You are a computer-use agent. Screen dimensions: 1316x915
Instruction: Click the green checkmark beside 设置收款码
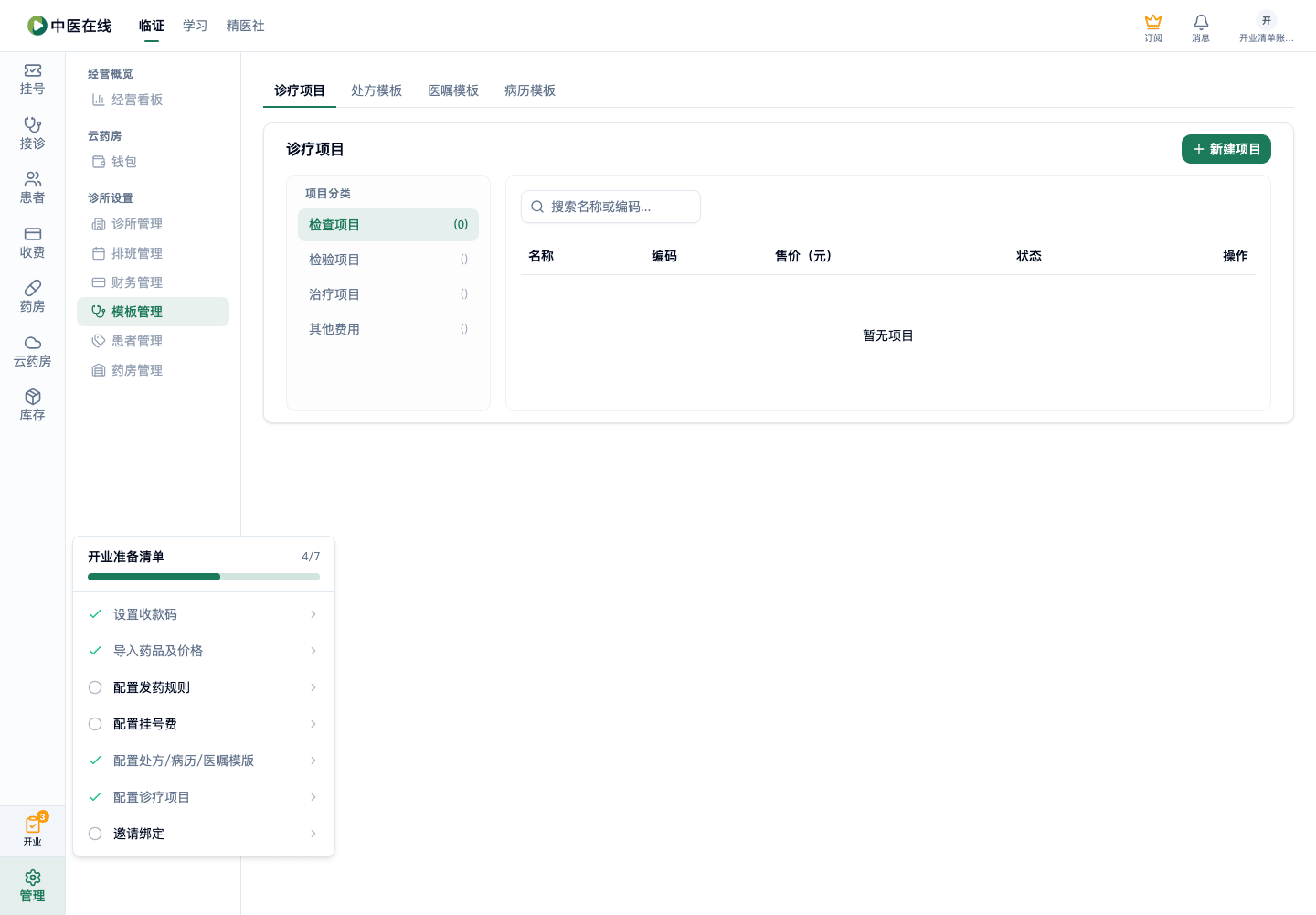click(95, 614)
